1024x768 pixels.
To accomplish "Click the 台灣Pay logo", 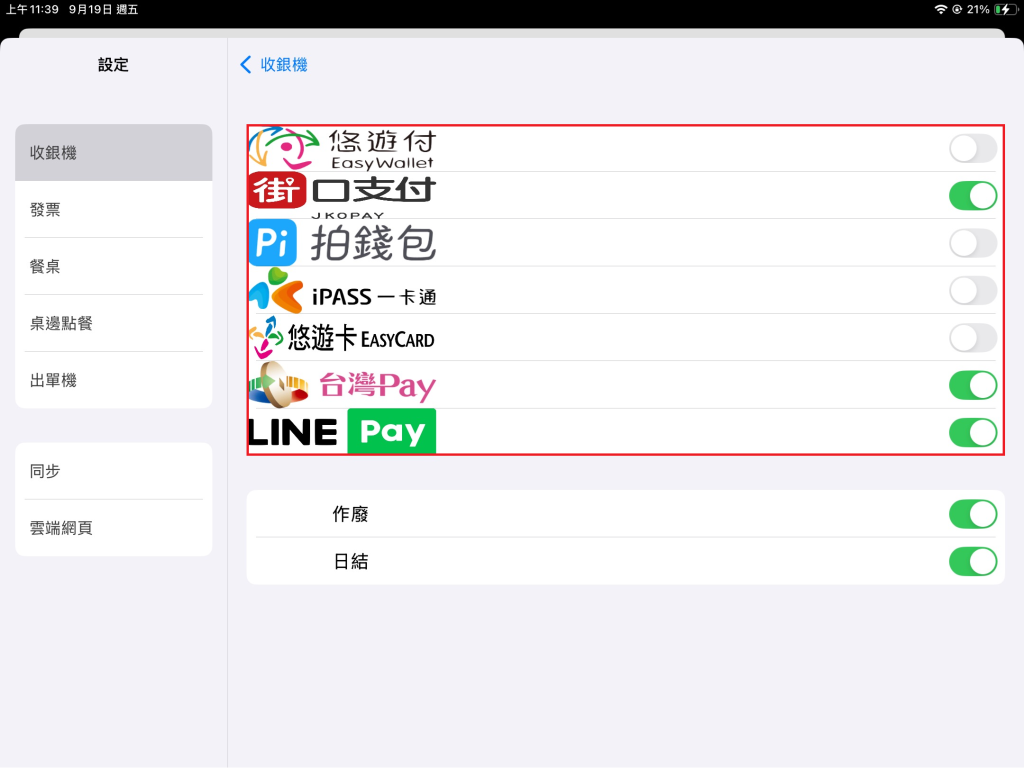I will coord(342,385).
